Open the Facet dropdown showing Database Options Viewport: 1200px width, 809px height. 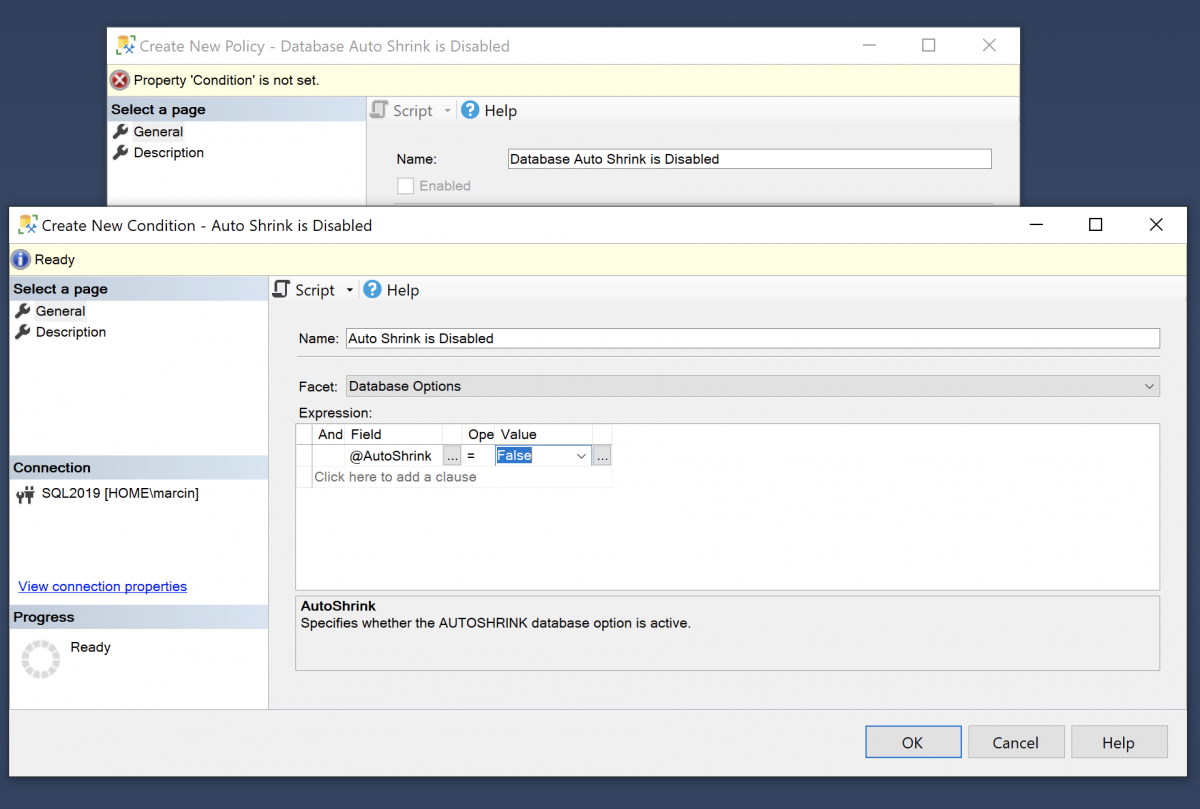pos(1148,386)
